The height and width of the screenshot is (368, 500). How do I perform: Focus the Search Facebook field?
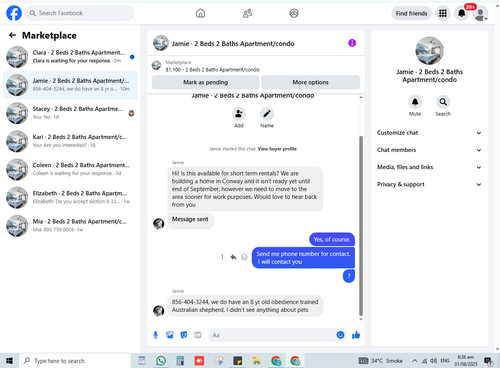click(x=80, y=13)
